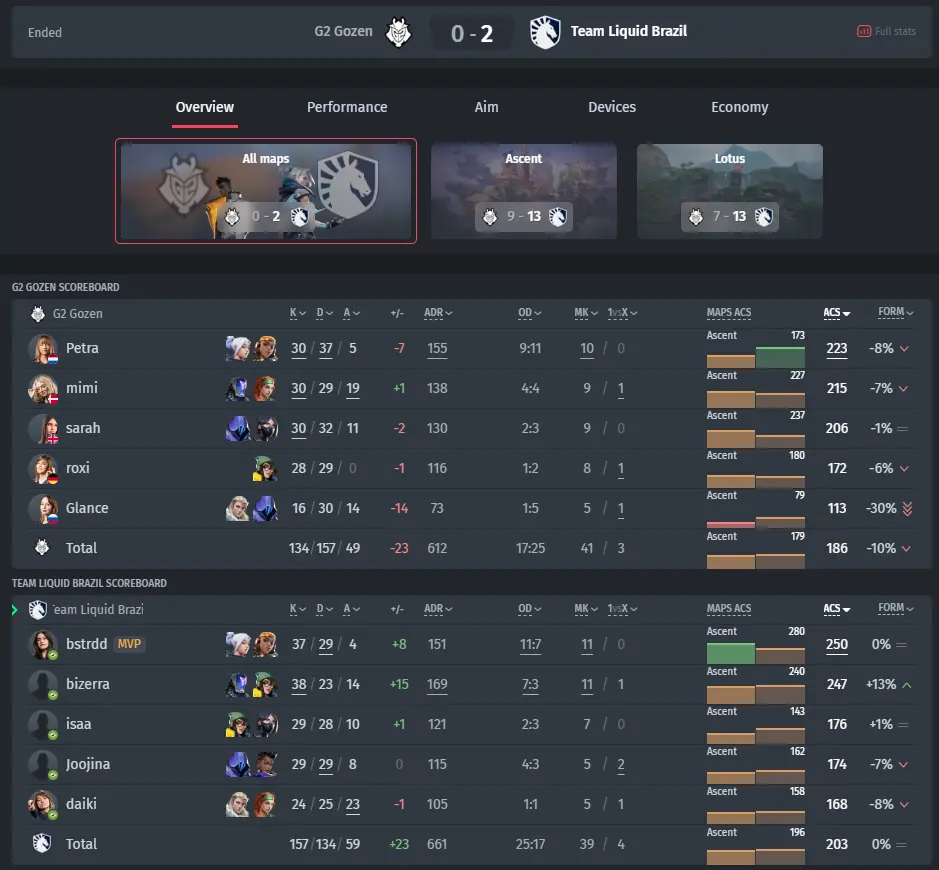This screenshot has width=939, height=870.
Task: Click isaa's silhouette avatar
Action: (43, 725)
